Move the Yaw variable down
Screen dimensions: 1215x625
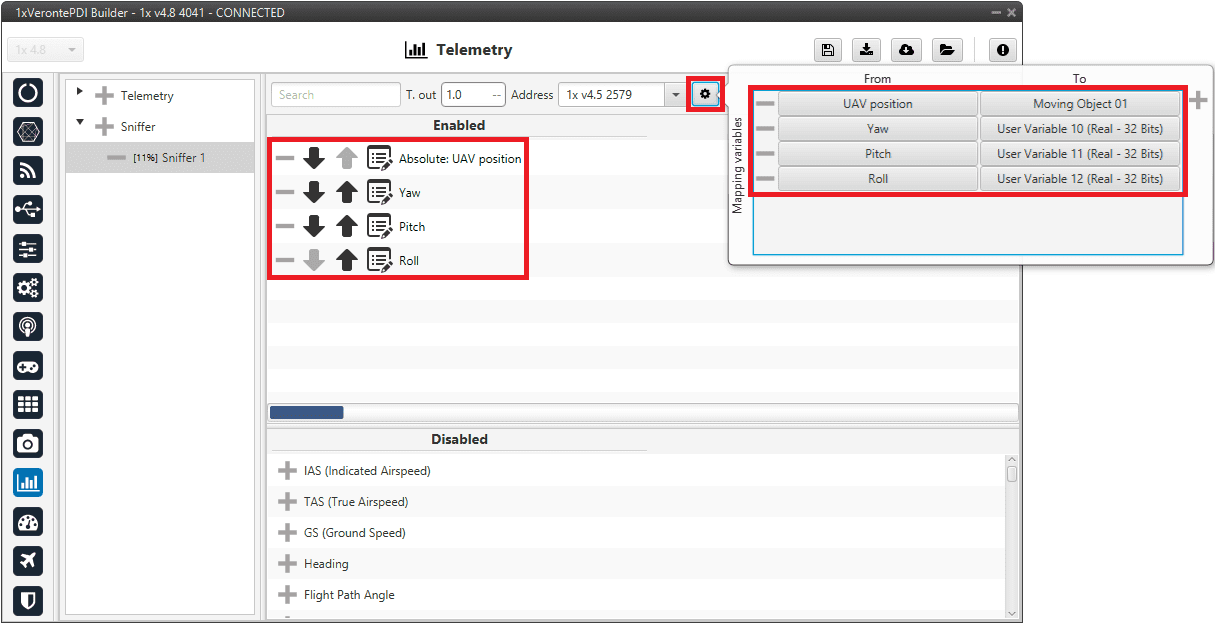click(315, 192)
